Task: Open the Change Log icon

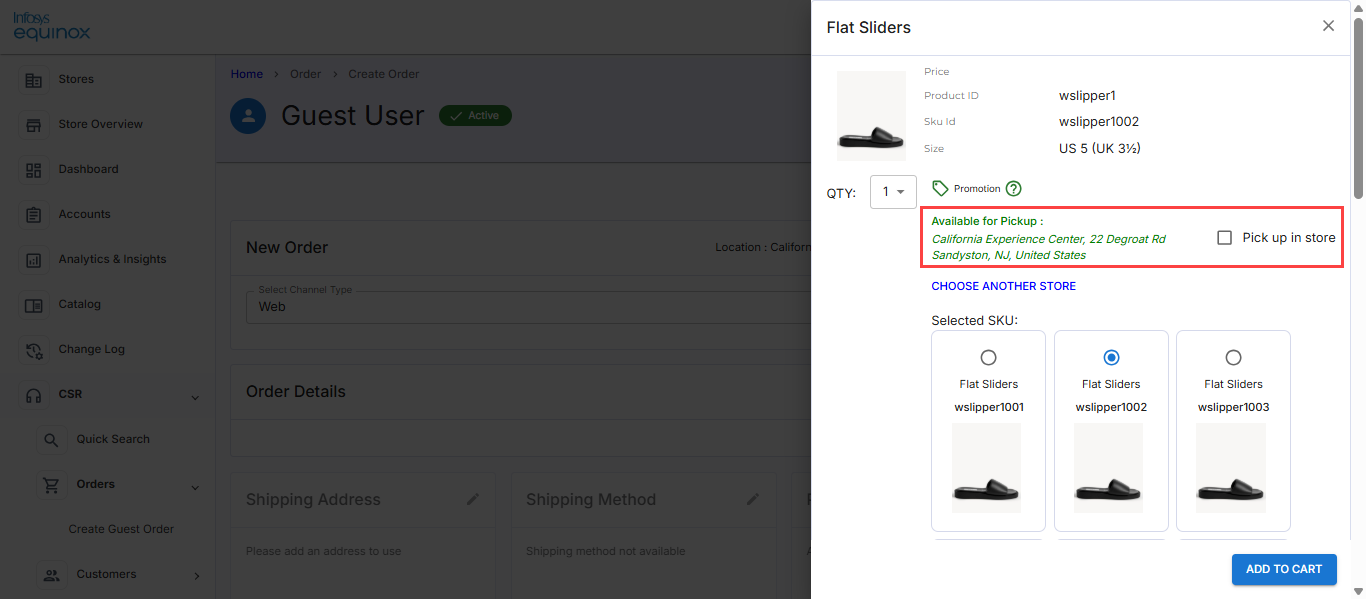Action: 34,350
